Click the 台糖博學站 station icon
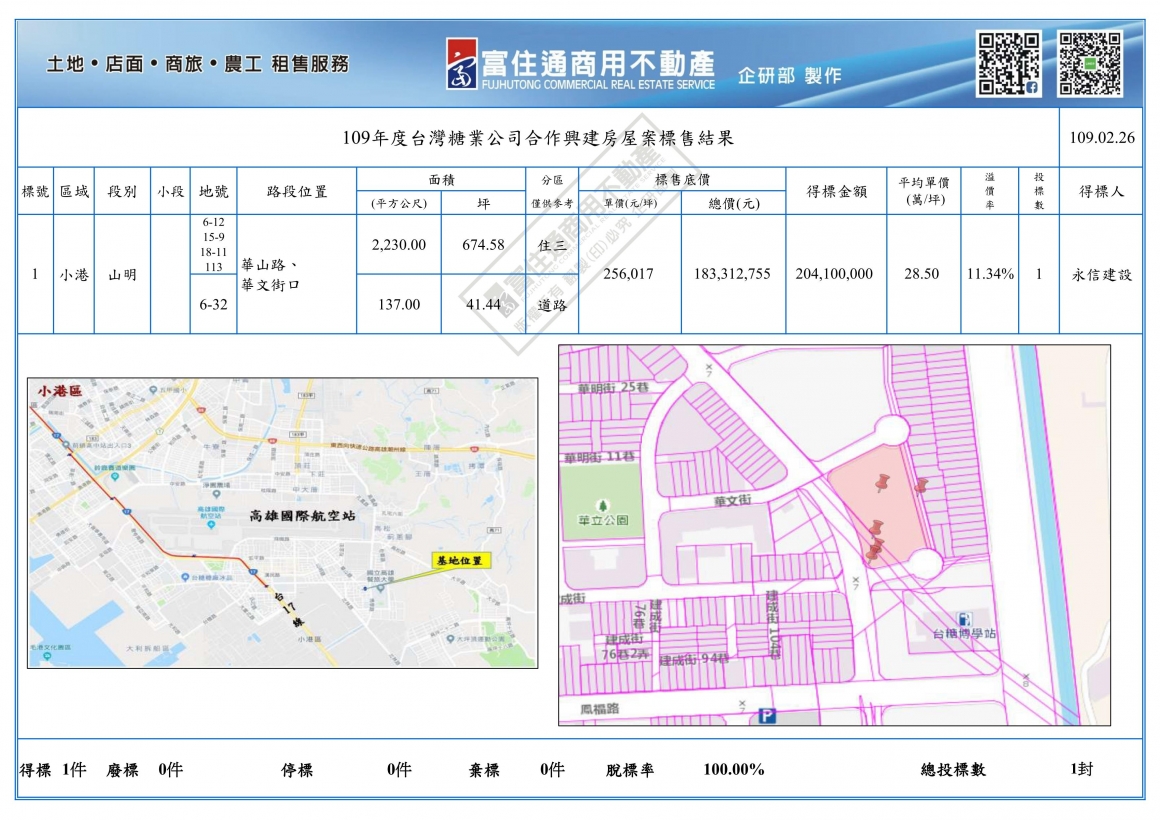Viewport: 1160px width, 820px height. point(965,619)
